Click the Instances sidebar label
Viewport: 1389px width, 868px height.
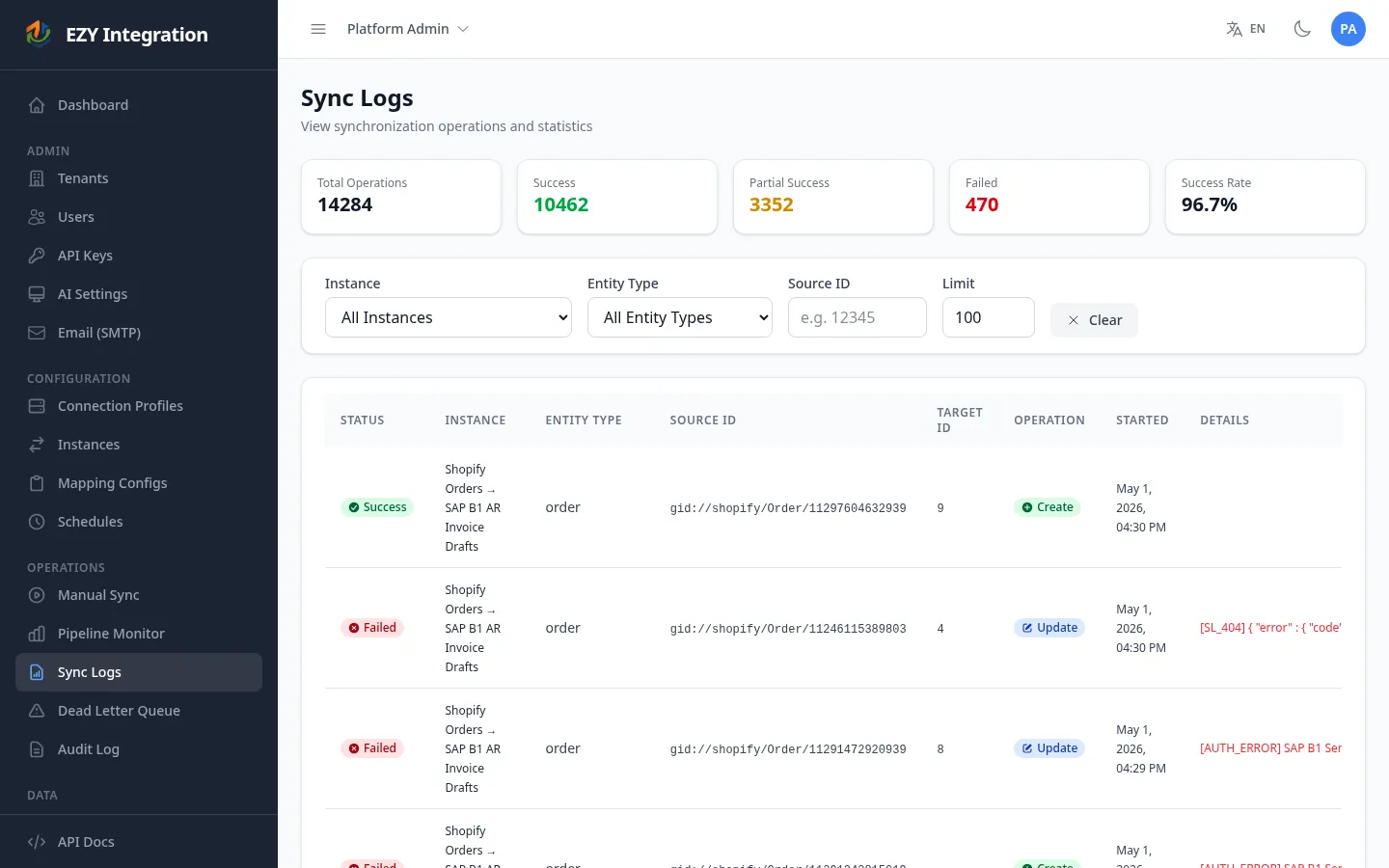click(89, 445)
